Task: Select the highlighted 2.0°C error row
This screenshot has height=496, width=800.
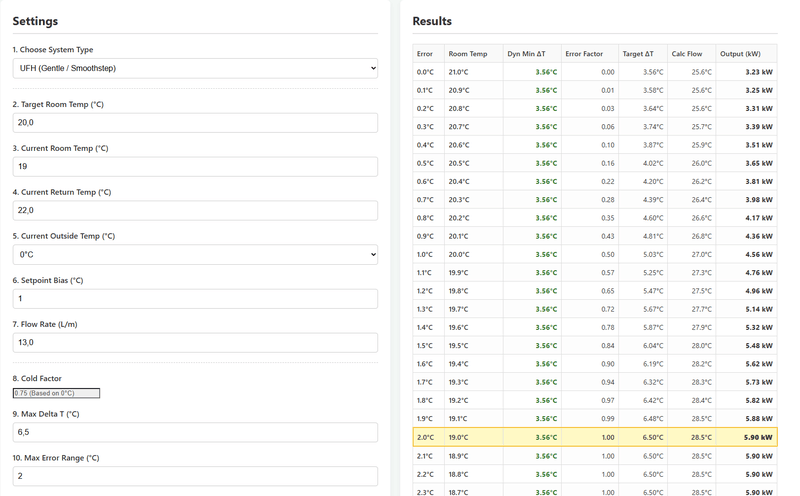Action: pyautogui.click(x=595, y=437)
